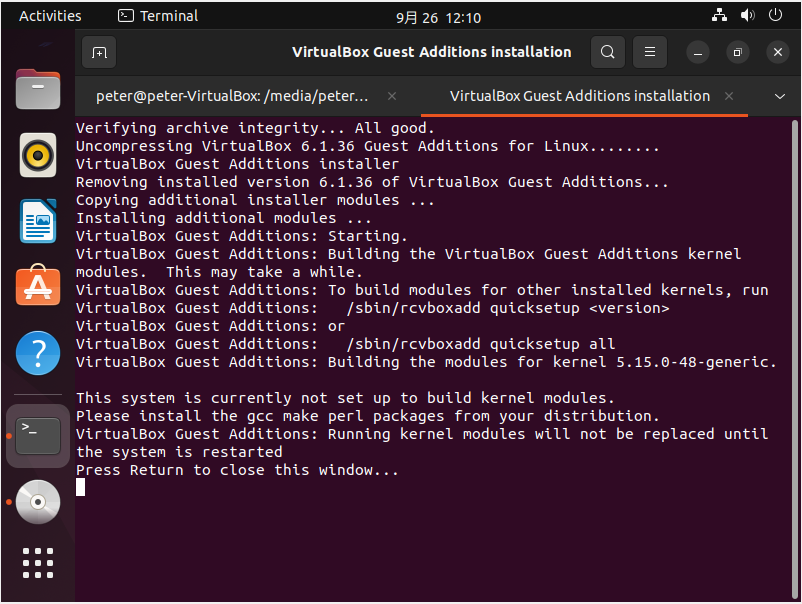The width and height of the screenshot is (802, 604).
Task: Click 'This system is currently not set up' line
Action: click(345, 398)
